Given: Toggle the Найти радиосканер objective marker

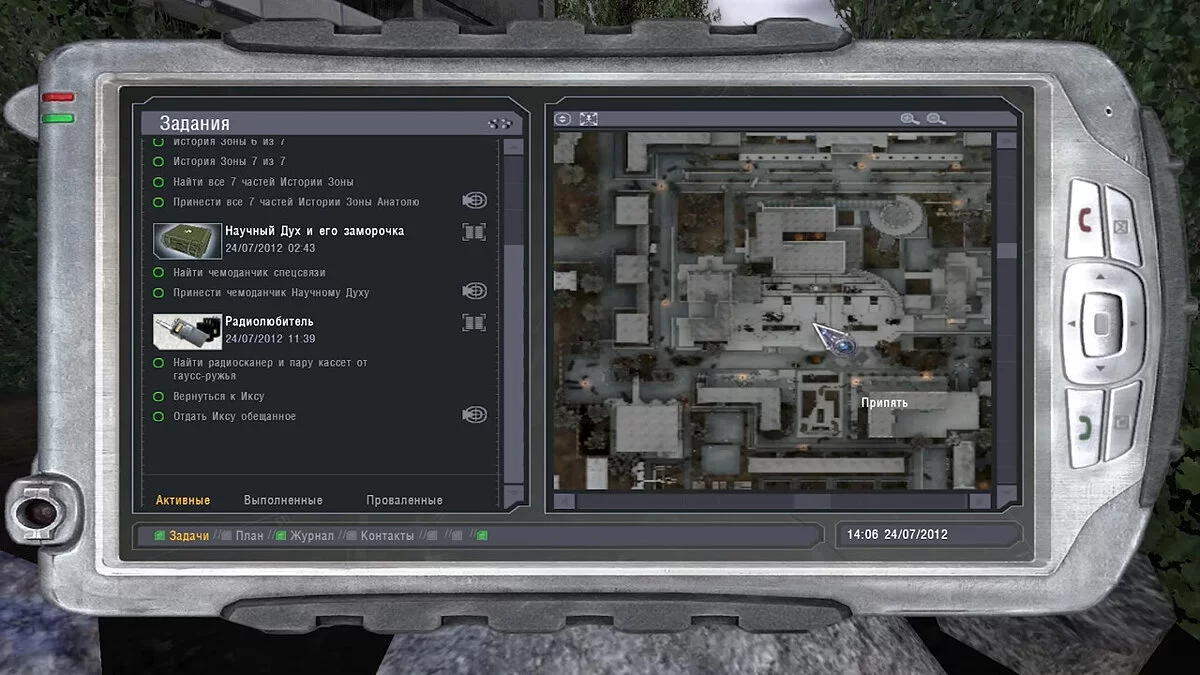Looking at the screenshot, I should click(158, 363).
